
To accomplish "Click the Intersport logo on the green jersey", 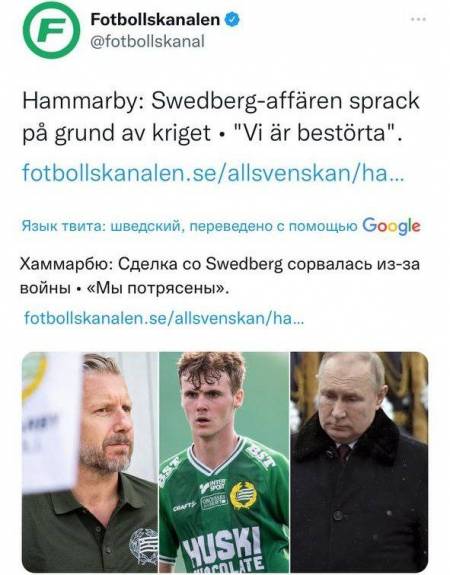I will [x=213, y=486].
